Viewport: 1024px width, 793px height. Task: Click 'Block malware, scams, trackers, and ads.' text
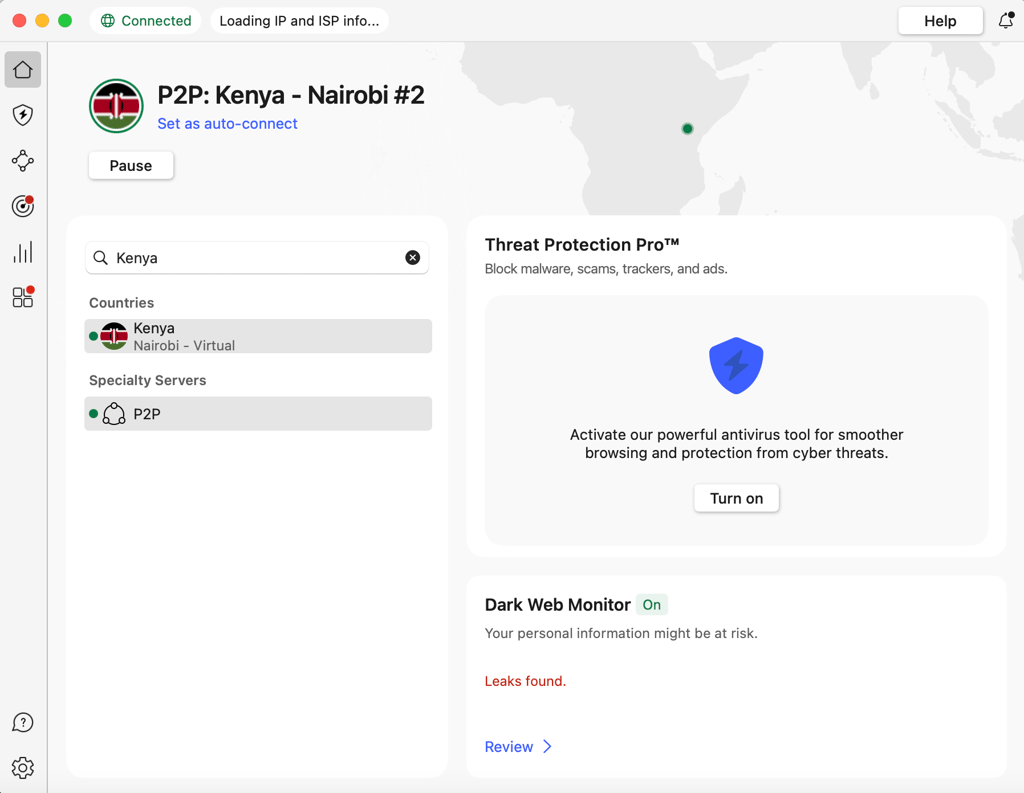[606, 269]
